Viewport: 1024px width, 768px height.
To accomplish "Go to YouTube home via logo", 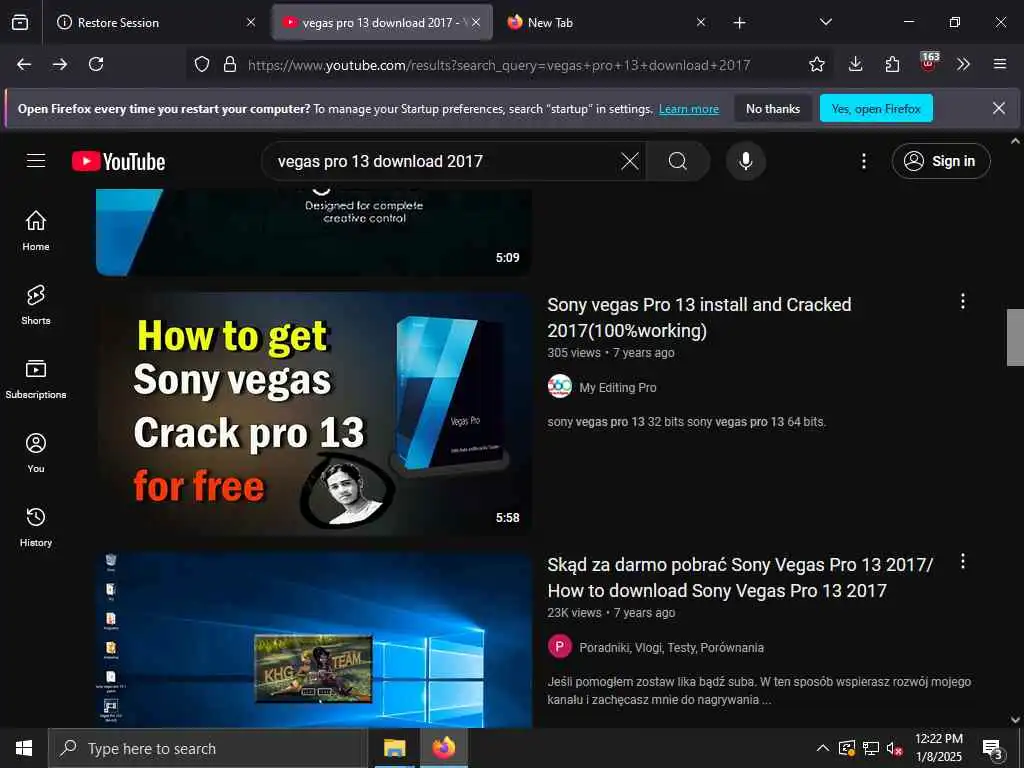I will click(x=118, y=161).
